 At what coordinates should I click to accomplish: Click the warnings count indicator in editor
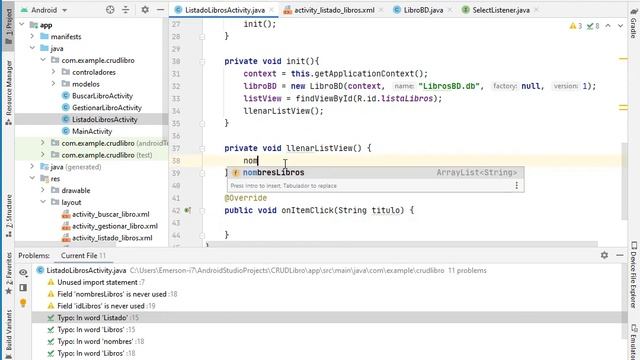click(576, 26)
